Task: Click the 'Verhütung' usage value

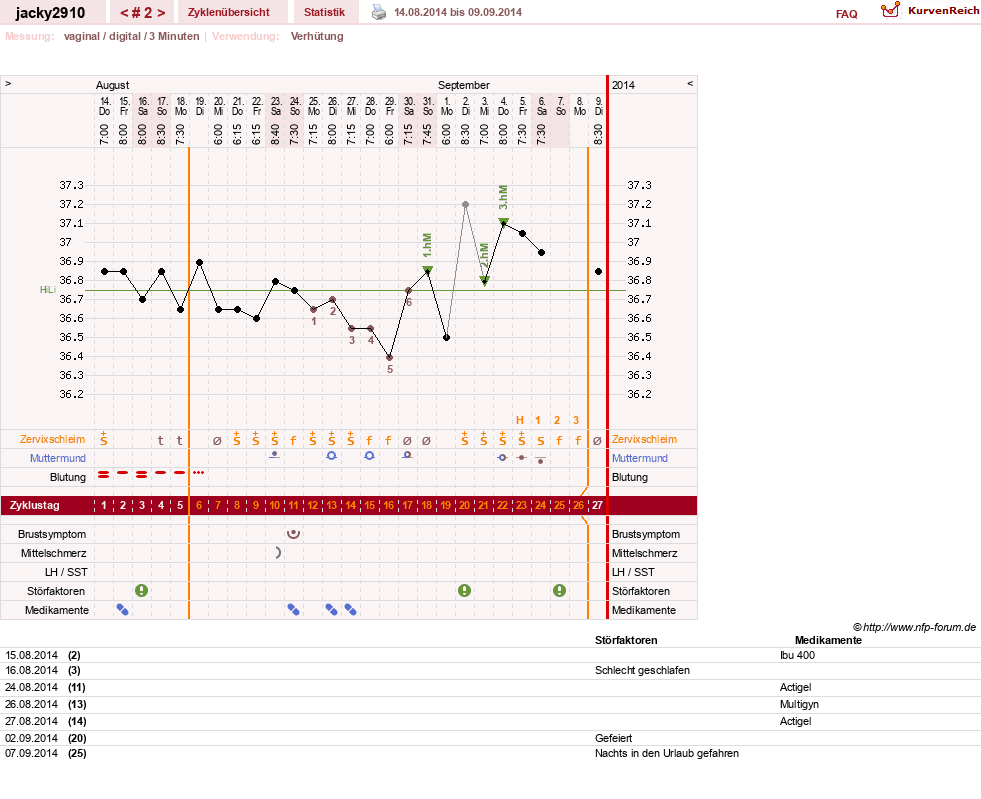Action: [x=317, y=36]
